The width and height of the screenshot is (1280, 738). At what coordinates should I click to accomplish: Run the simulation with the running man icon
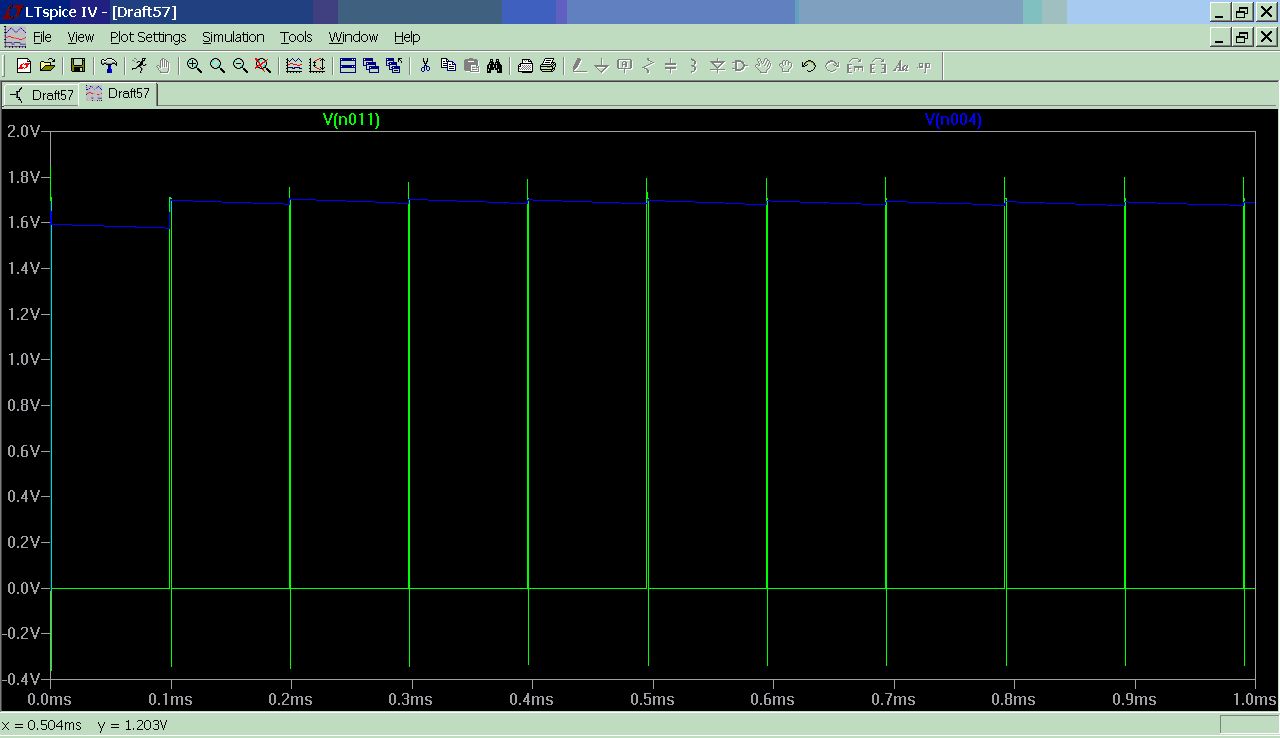coord(139,66)
